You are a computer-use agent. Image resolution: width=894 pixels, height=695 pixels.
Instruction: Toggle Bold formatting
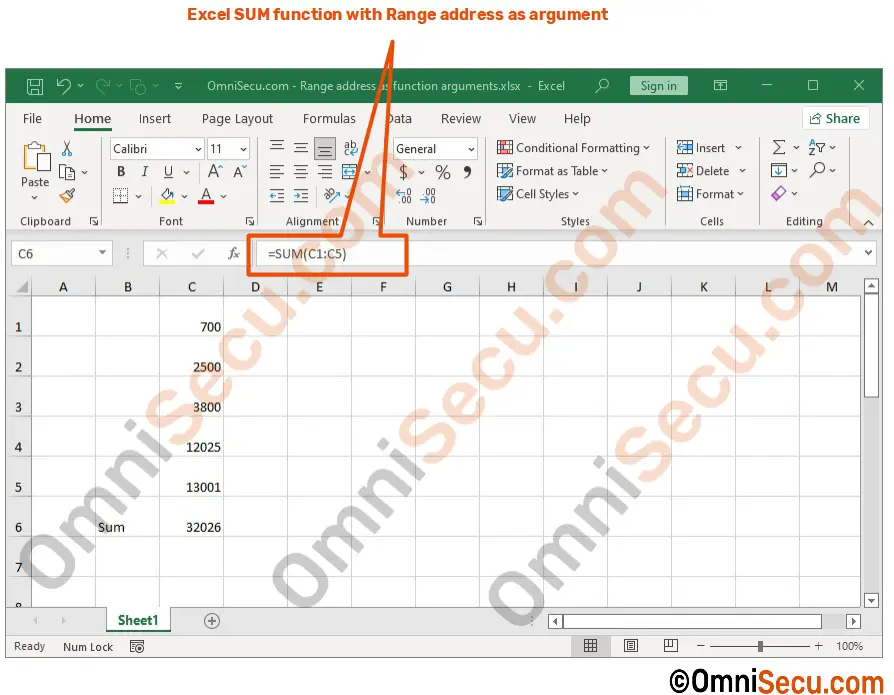coord(120,171)
